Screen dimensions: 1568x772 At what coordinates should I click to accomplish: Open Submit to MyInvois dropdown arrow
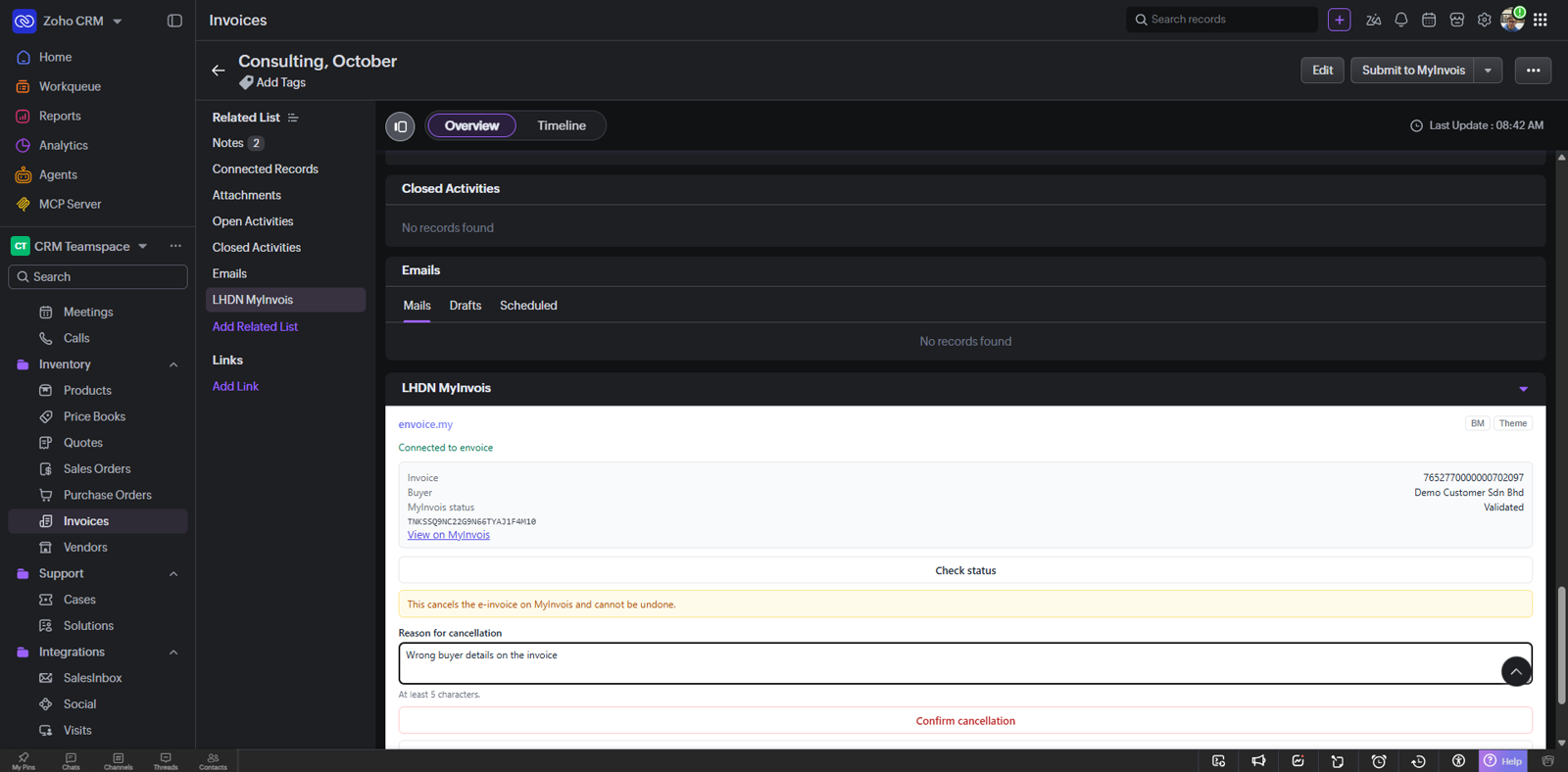(1488, 71)
